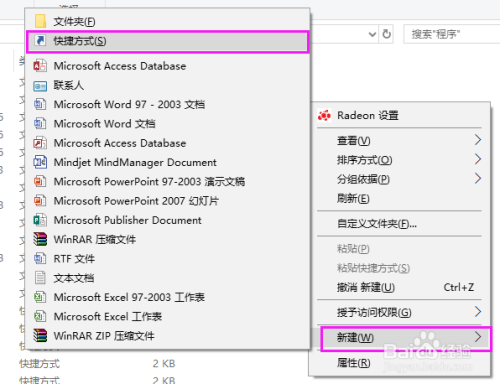Click the refresh icon beside the address bar
The height and width of the screenshot is (384, 500).
(x=386, y=34)
